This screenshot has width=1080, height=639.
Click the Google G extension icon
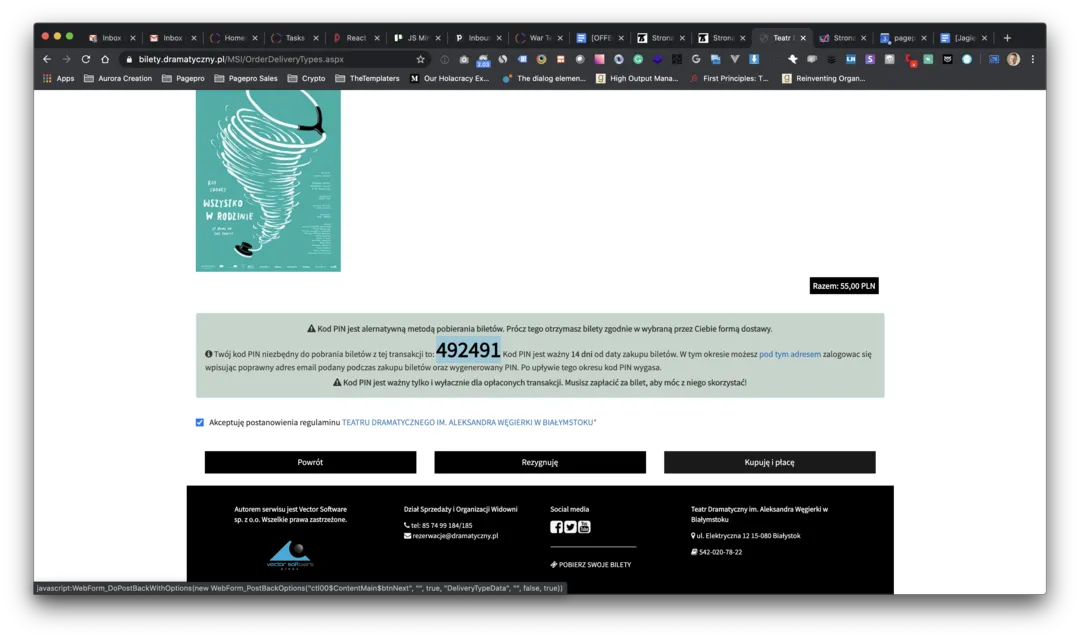point(696,59)
